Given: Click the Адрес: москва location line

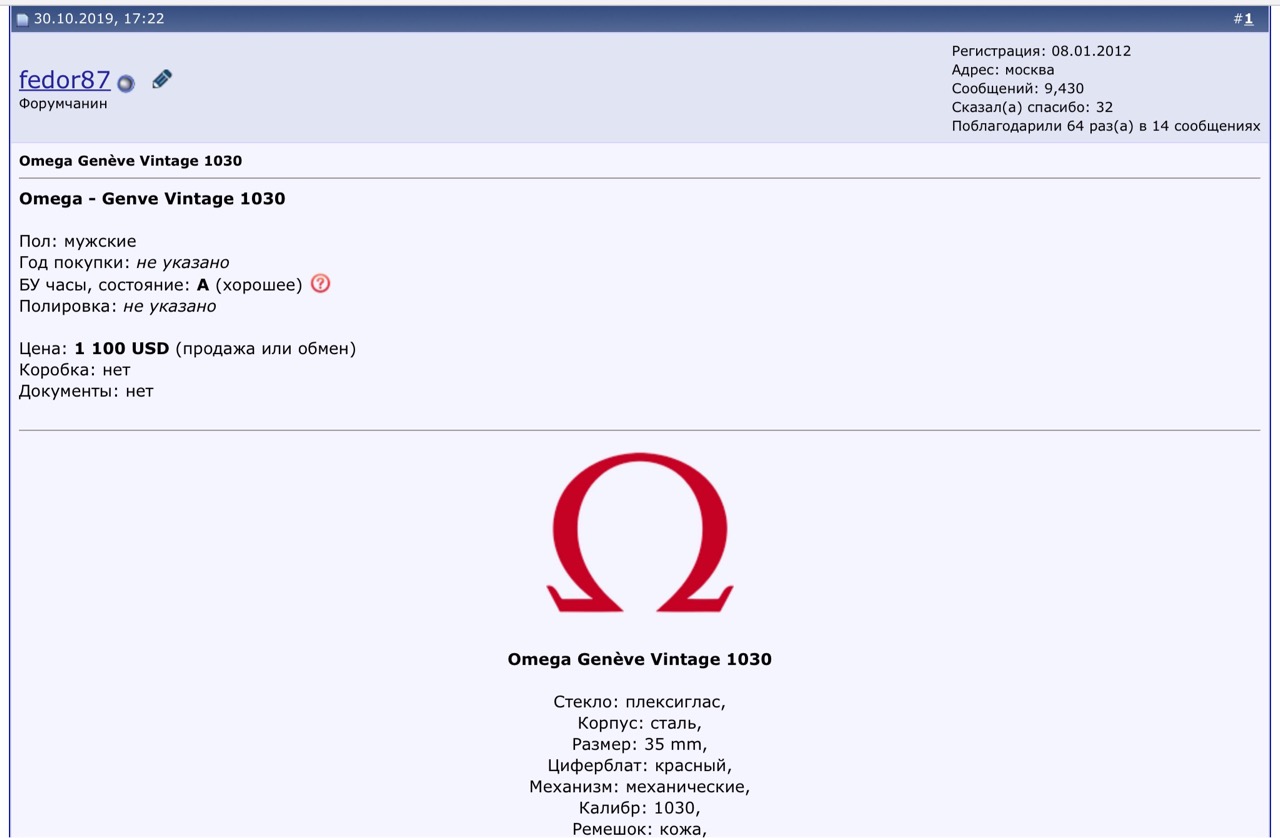Looking at the screenshot, I should 1002,70.
